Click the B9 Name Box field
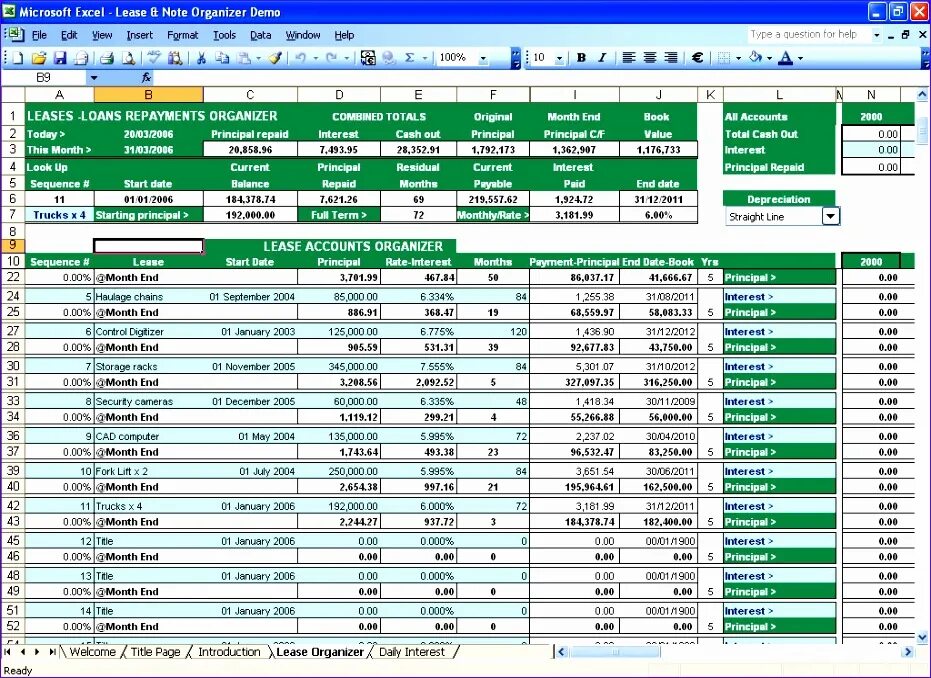 44,77
